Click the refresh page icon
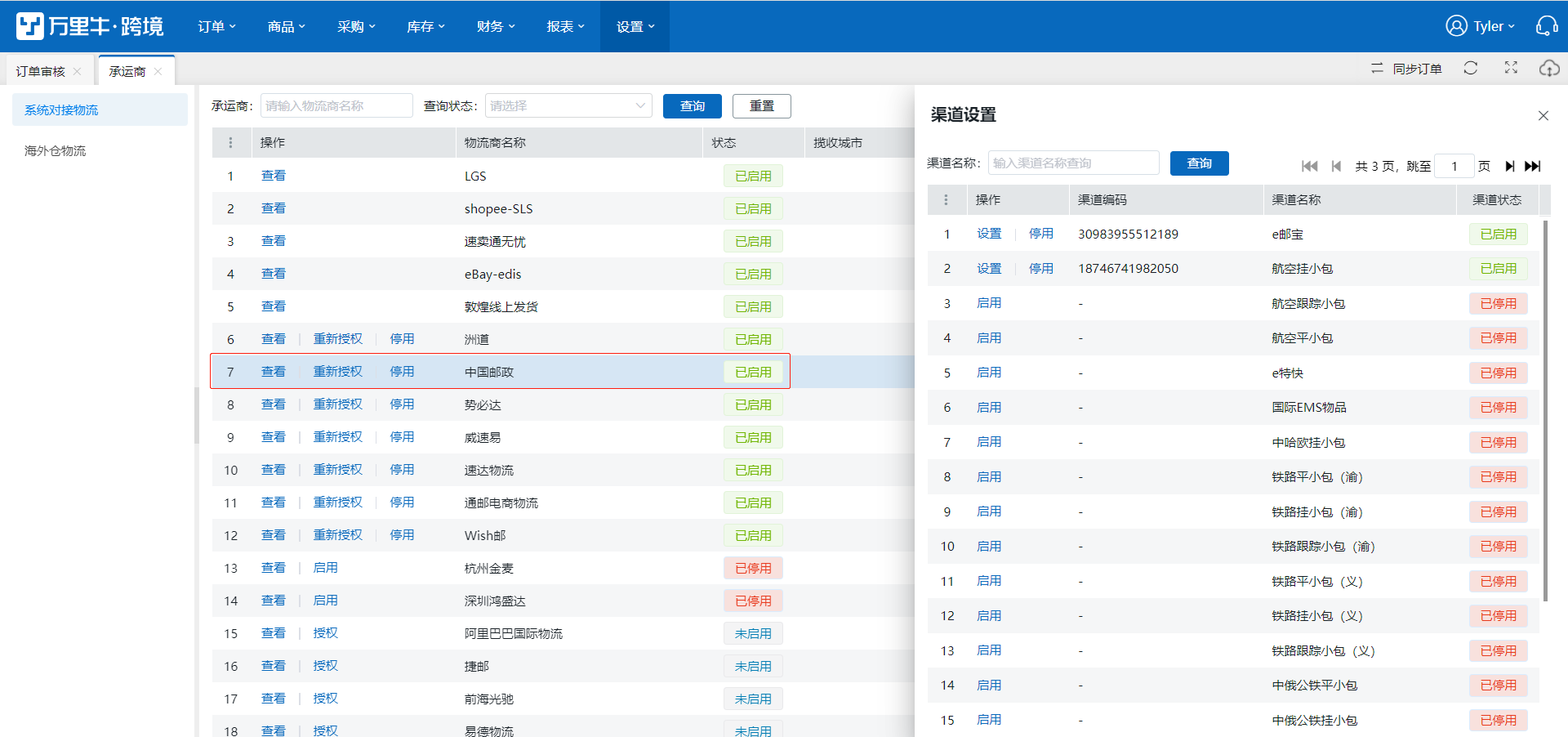 1471,68
